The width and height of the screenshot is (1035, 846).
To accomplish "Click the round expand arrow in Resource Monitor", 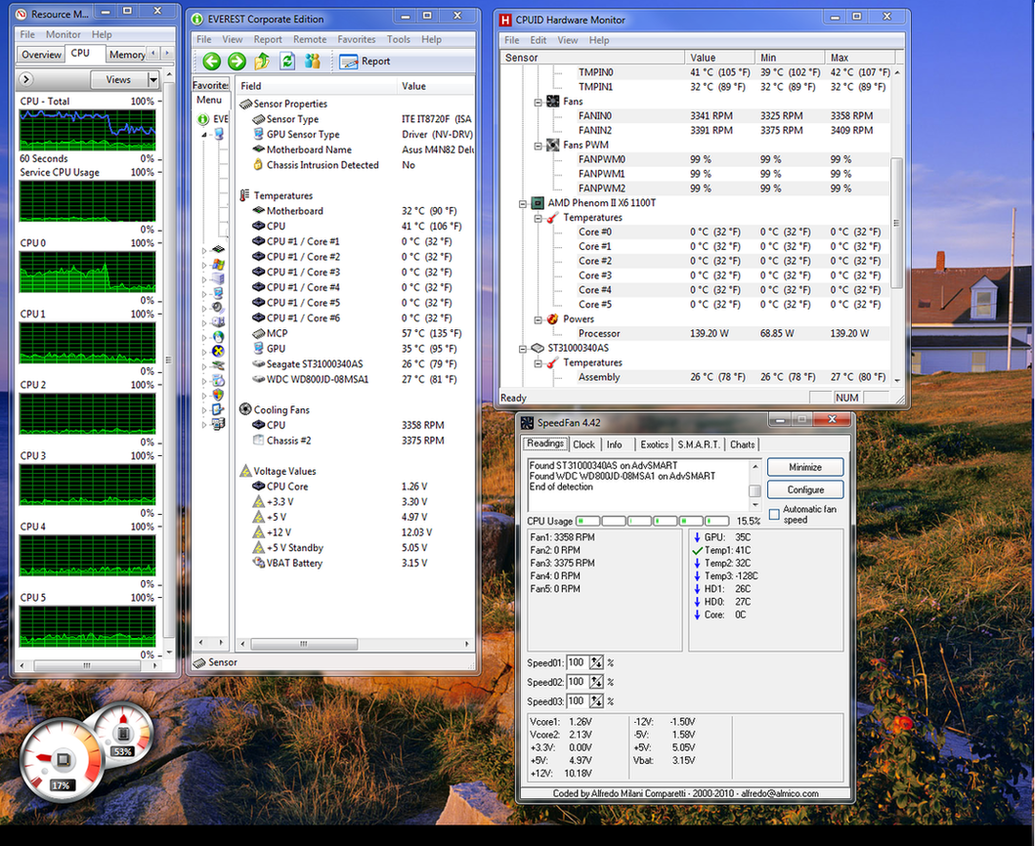I will point(26,79).
